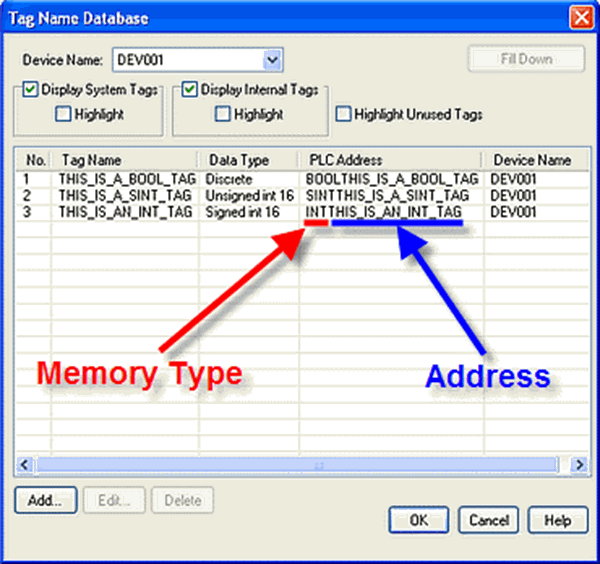The width and height of the screenshot is (600, 564).
Task: Click the Device Name column header
Action: pyautogui.click(x=530, y=160)
